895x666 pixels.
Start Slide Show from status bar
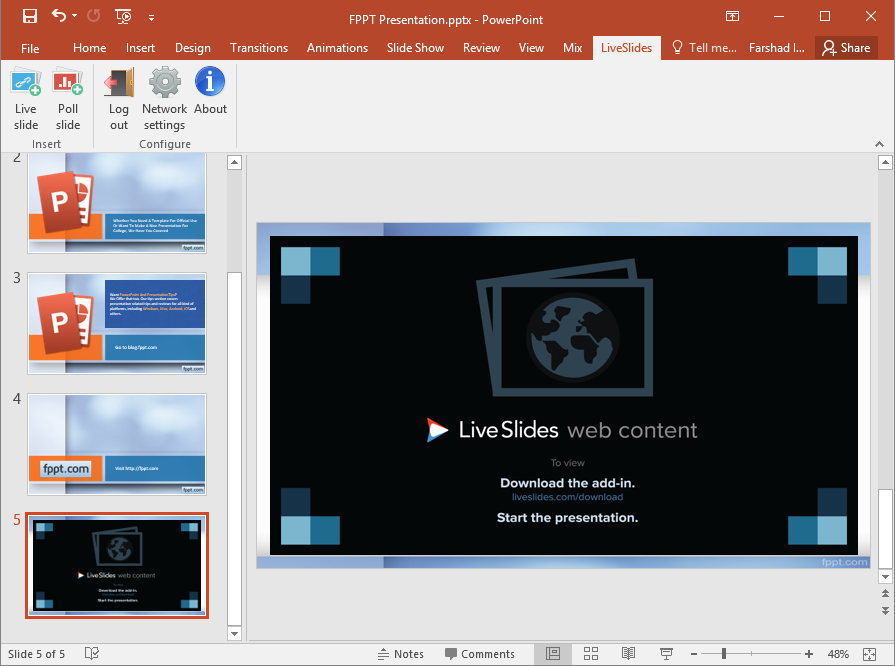click(x=666, y=654)
